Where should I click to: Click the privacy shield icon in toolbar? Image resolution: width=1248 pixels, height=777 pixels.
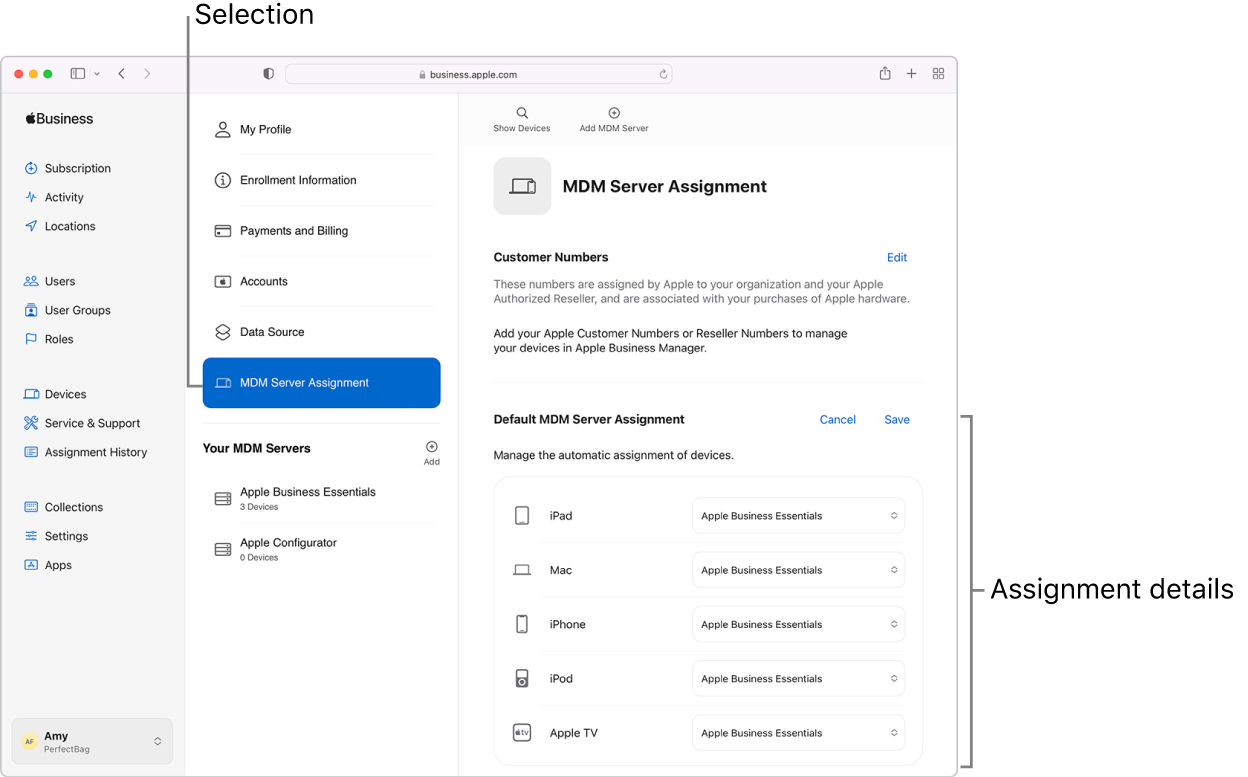(269, 74)
